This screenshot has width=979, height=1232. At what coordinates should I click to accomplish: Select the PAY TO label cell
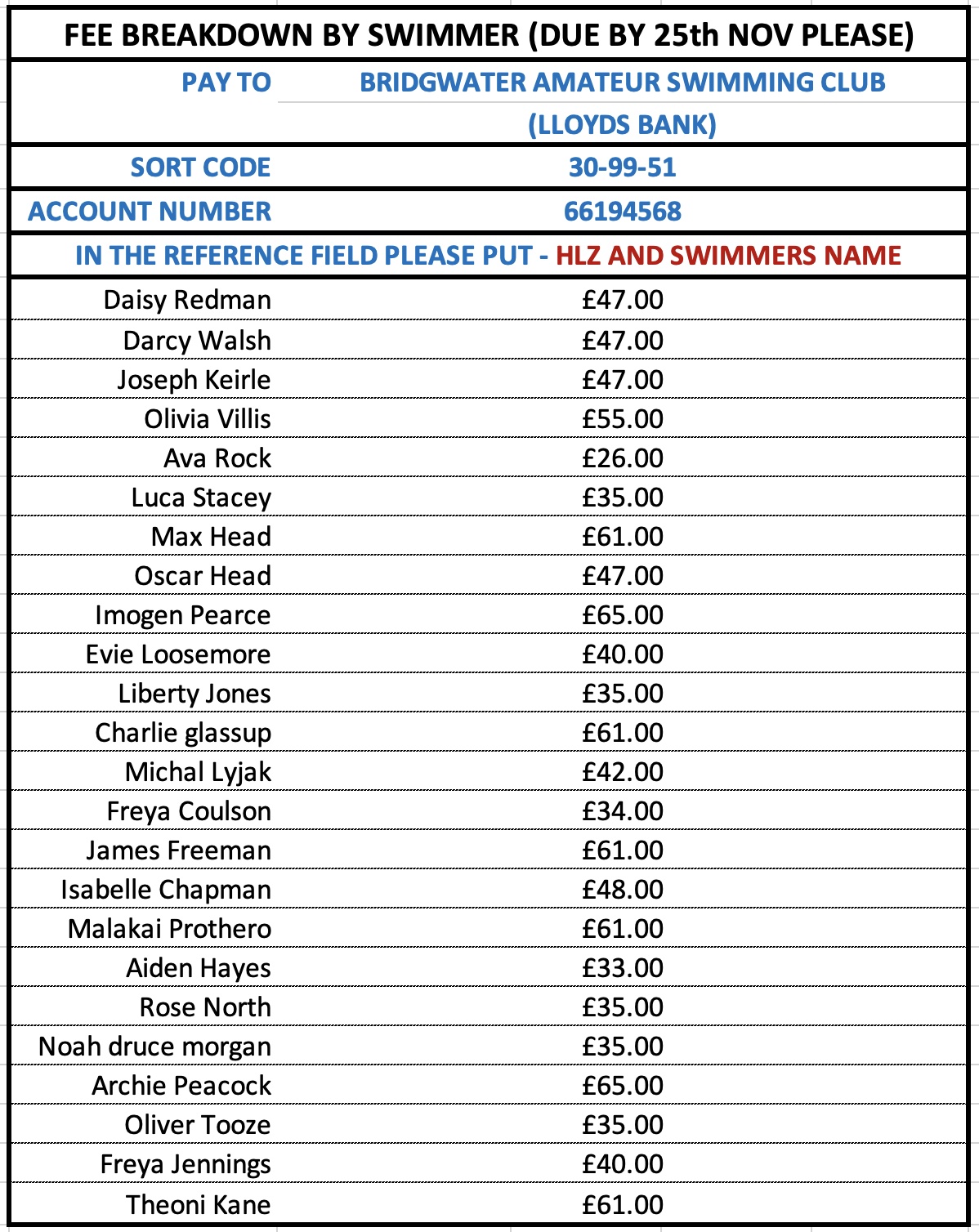tap(226, 83)
